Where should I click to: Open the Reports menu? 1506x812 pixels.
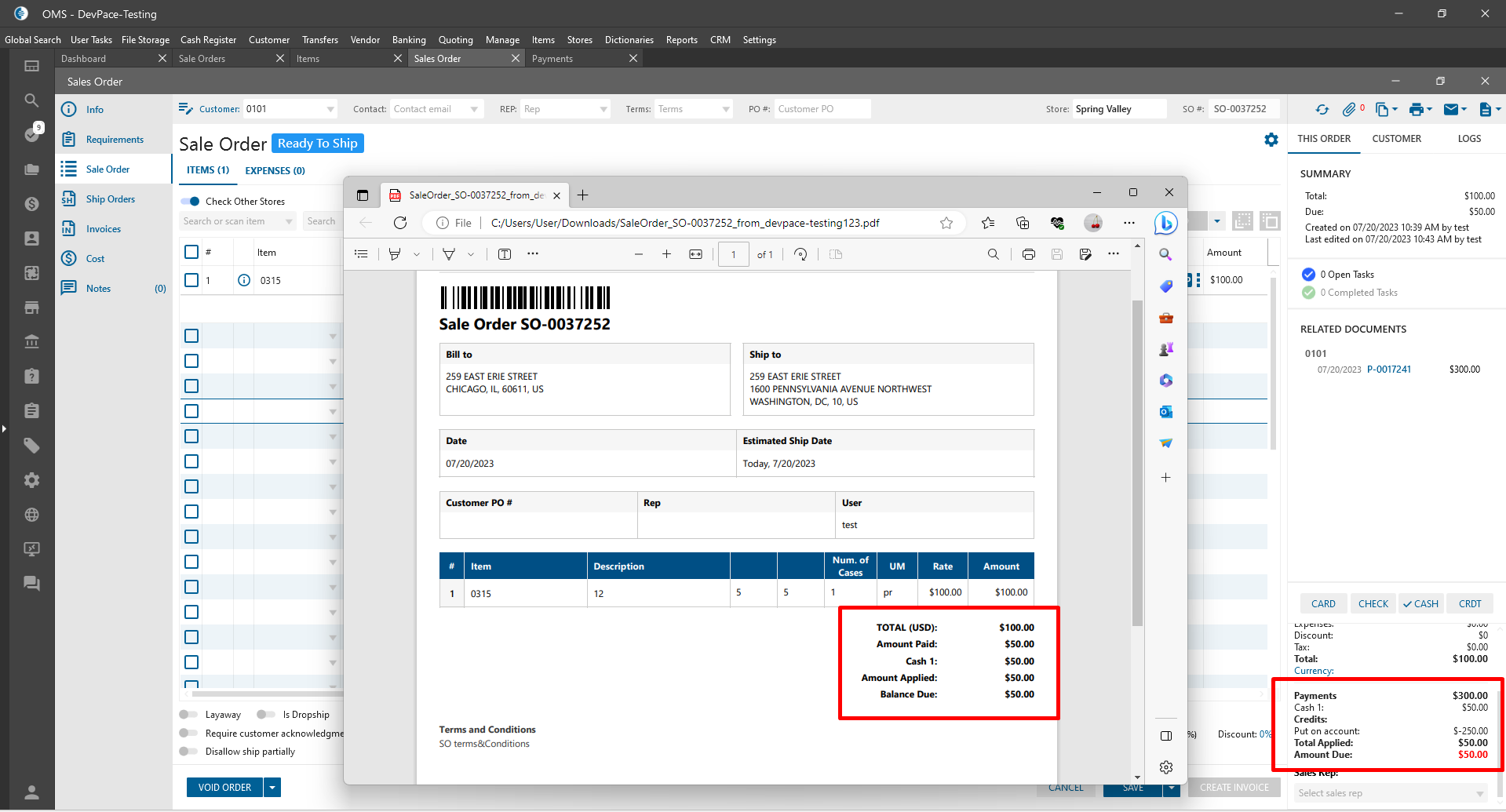click(x=681, y=40)
